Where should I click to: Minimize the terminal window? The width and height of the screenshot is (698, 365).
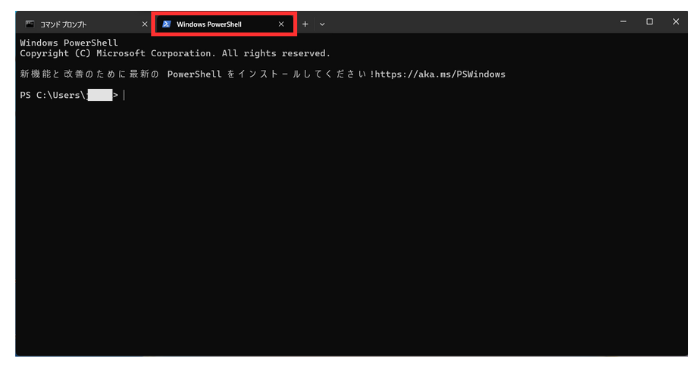tap(623, 21)
